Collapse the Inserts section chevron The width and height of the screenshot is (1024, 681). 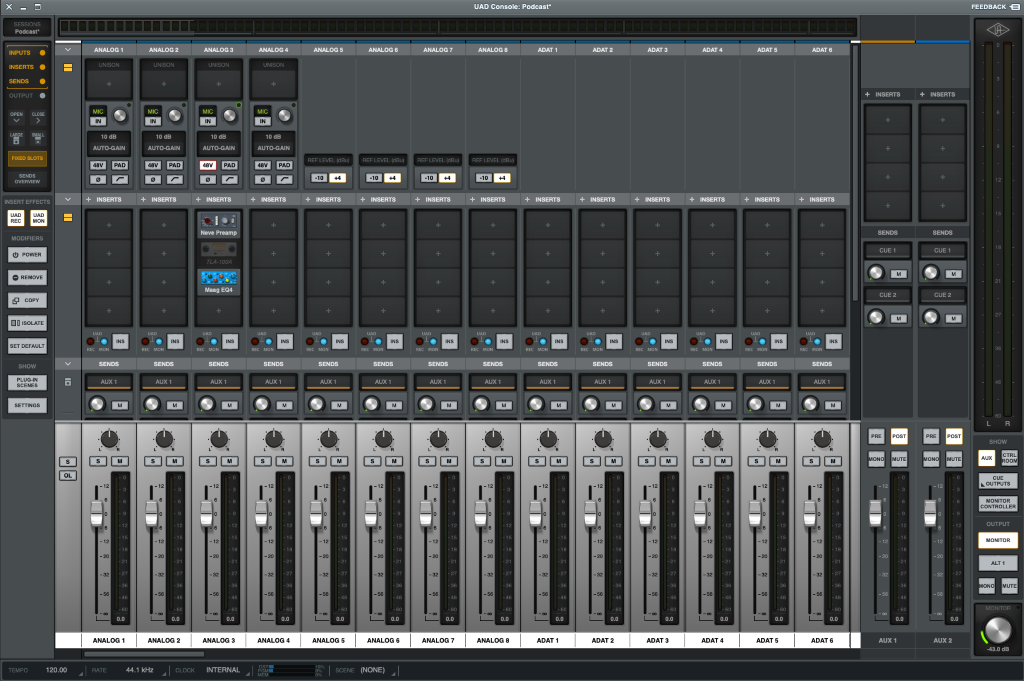pyautogui.click(x=68, y=199)
